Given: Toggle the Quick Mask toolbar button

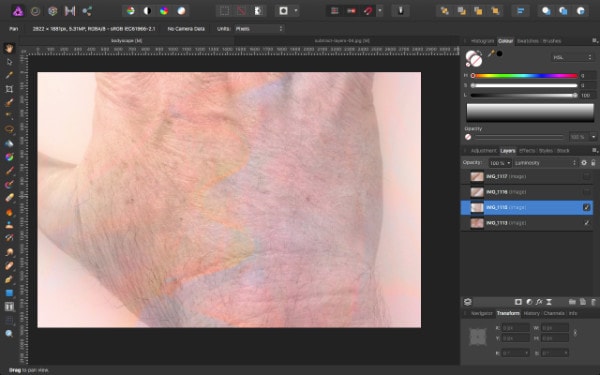Looking at the screenshot, I should click(x=284, y=11).
